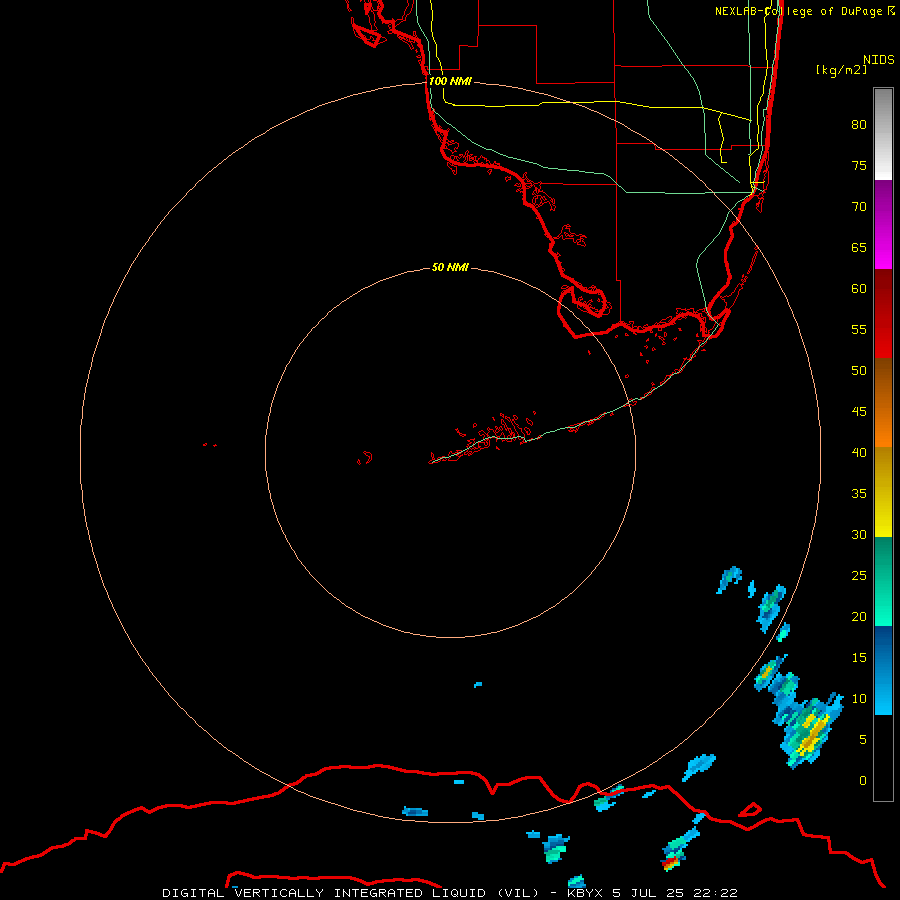Click the 22:22 timestamp in the caption
Viewport: 900px width, 900px height.
coord(715,893)
